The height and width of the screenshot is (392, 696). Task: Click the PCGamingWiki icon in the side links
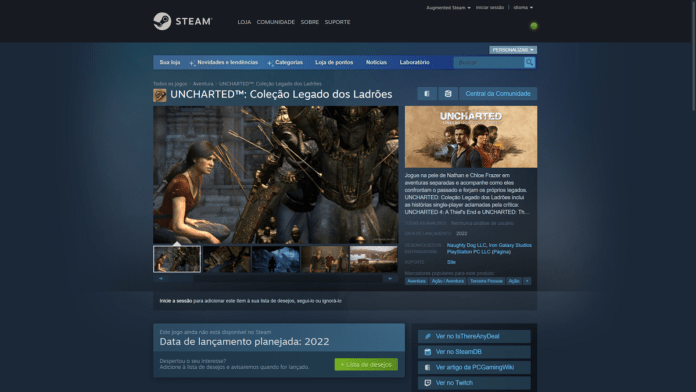(x=427, y=367)
